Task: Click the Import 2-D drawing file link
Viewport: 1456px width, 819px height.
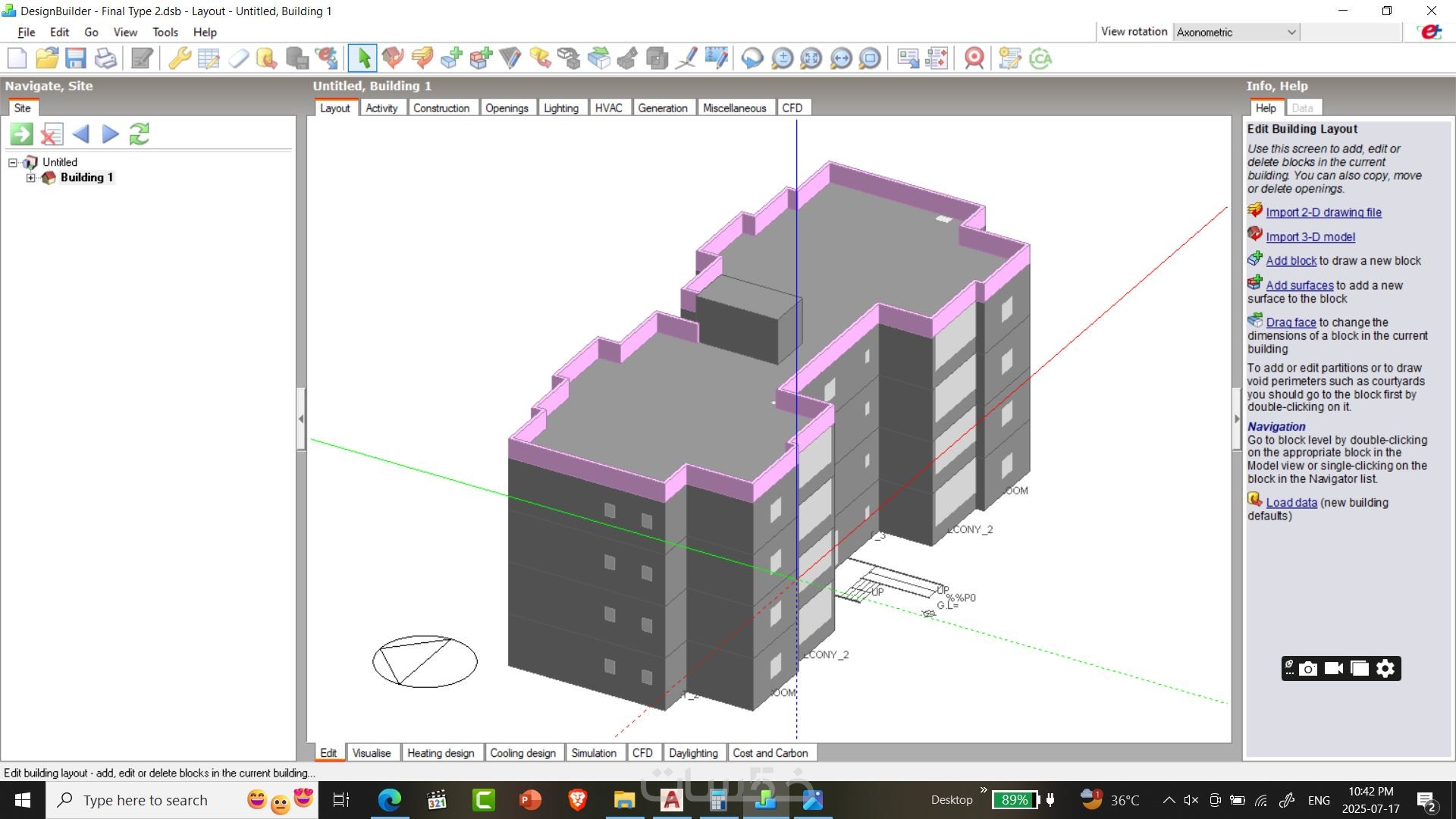Action: tap(1323, 212)
